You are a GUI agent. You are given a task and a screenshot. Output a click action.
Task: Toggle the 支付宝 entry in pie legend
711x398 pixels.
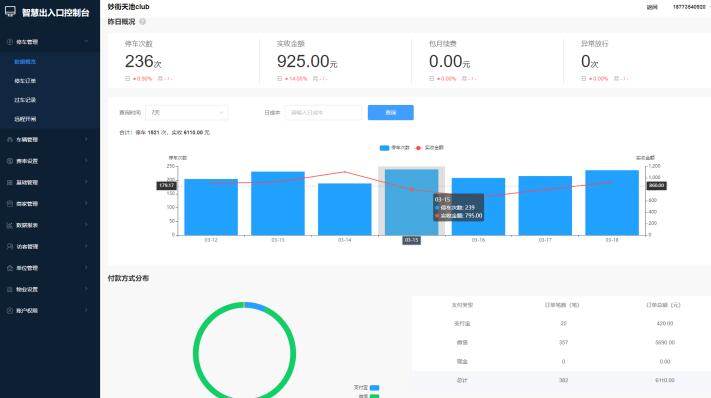tap(366, 388)
